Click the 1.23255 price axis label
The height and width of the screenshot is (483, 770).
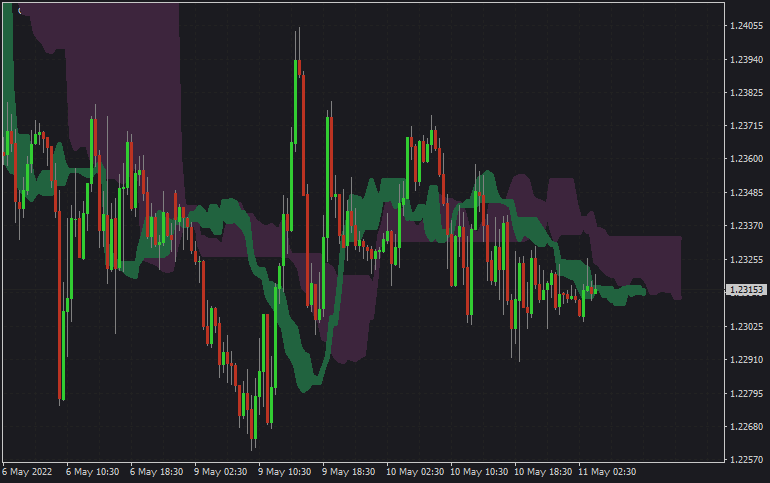[746, 260]
